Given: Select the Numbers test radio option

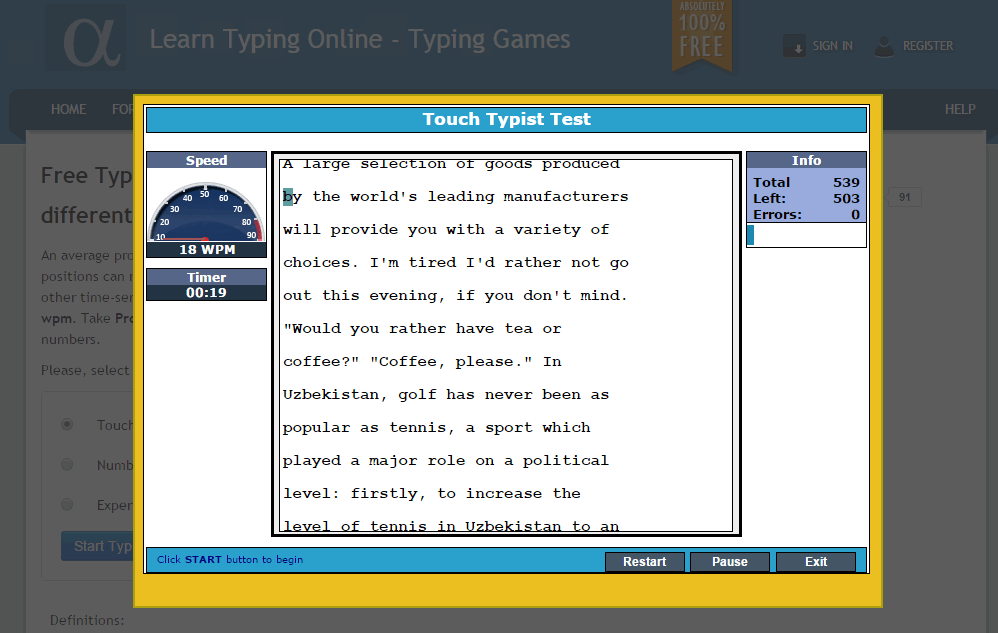Looking at the screenshot, I should pyautogui.click(x=67, y=464).
